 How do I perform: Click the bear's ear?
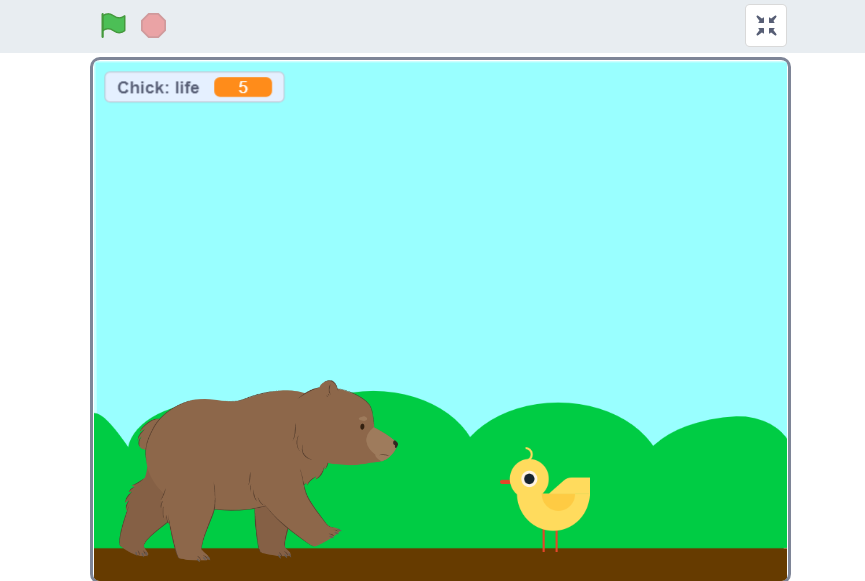[328, 388]
